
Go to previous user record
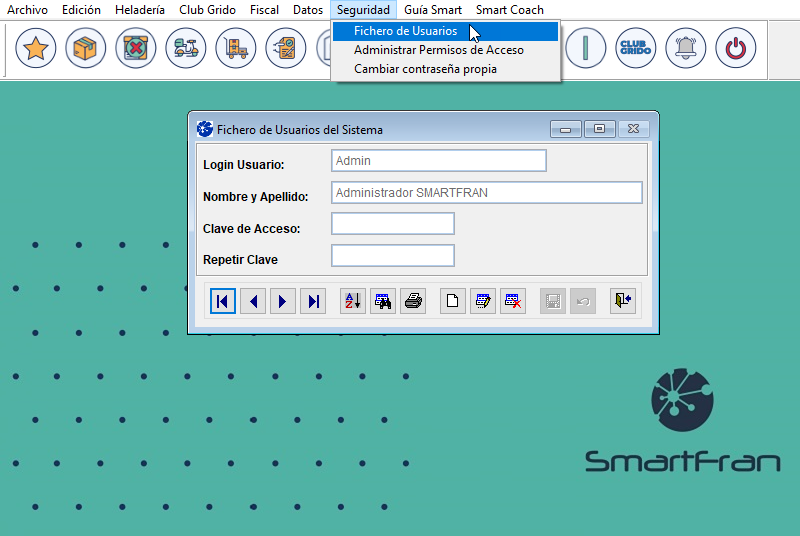(x=253, y=301)
